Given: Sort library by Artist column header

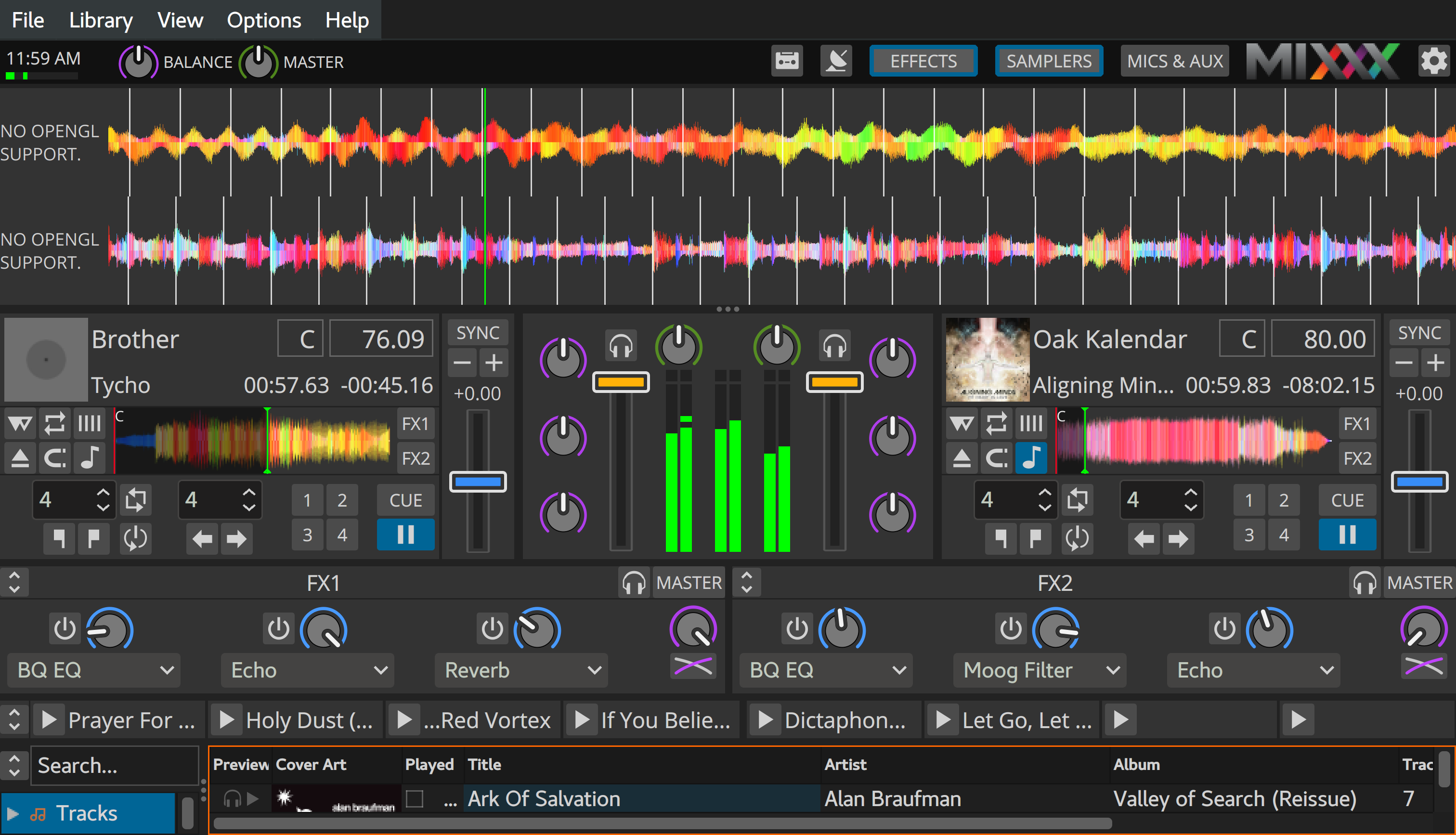Looking at the screenshot, I should 965,765.
